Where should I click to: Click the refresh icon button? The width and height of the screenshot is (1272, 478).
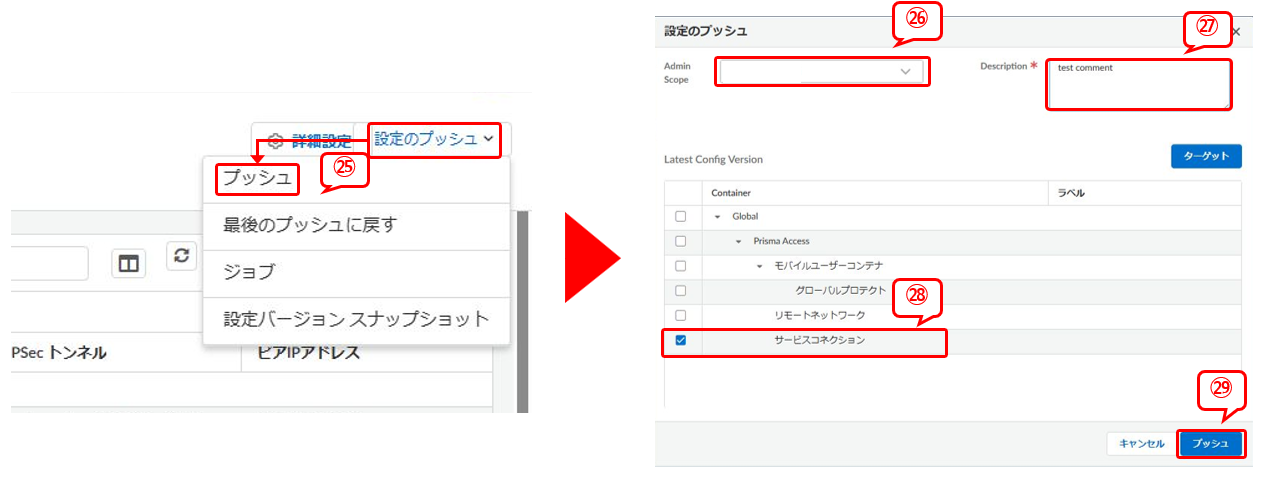pos(180,256)
